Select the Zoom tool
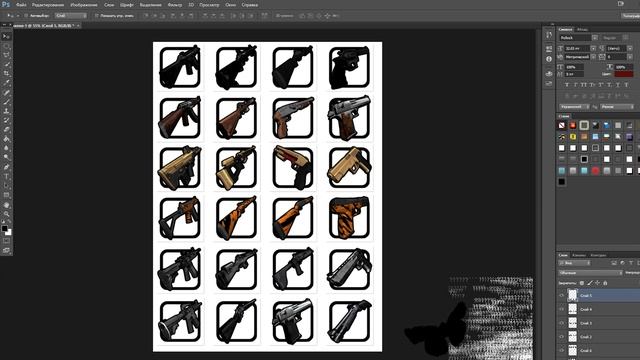 point(6,214)
